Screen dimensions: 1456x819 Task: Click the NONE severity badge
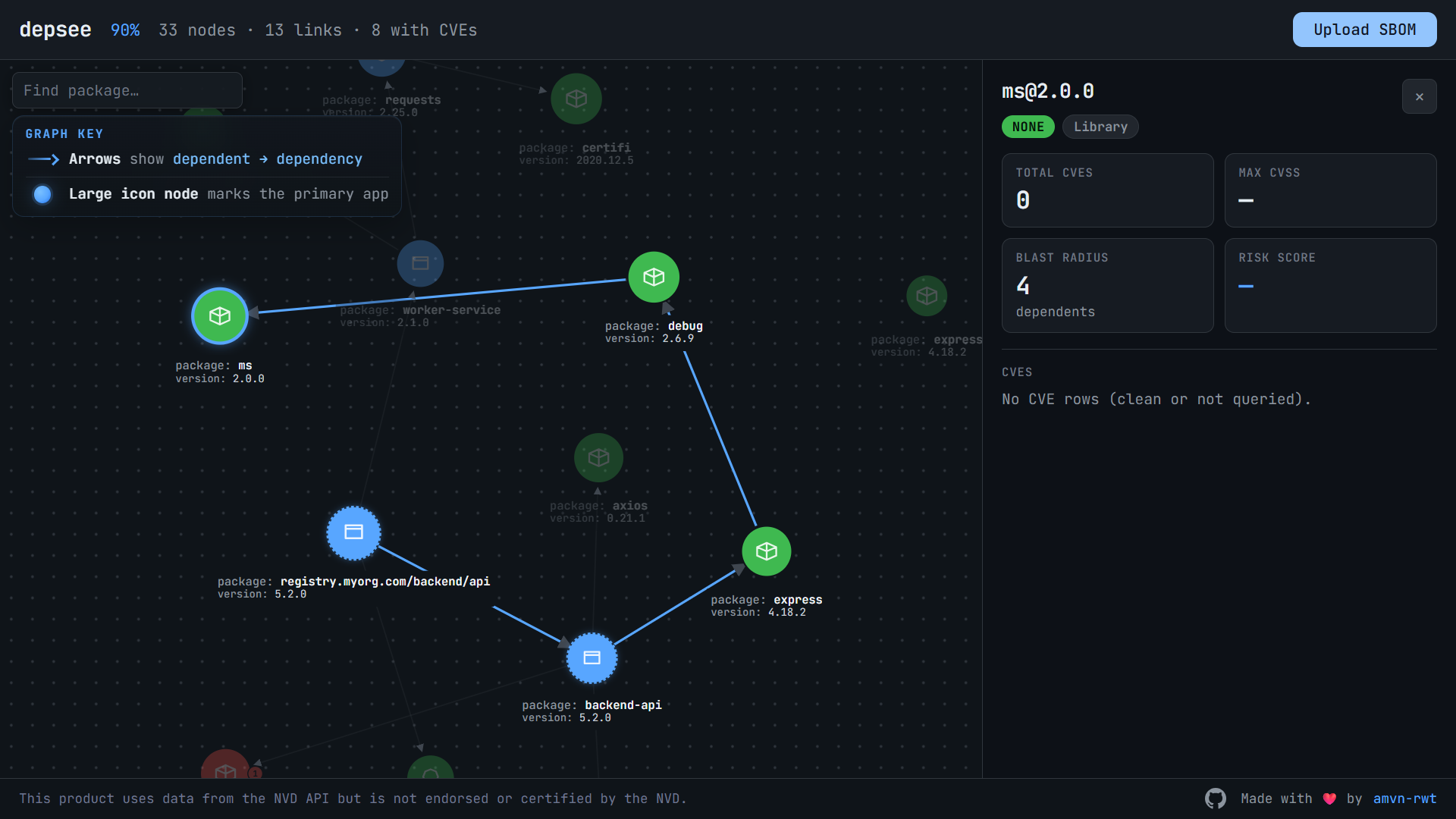tap(1028, 127)
